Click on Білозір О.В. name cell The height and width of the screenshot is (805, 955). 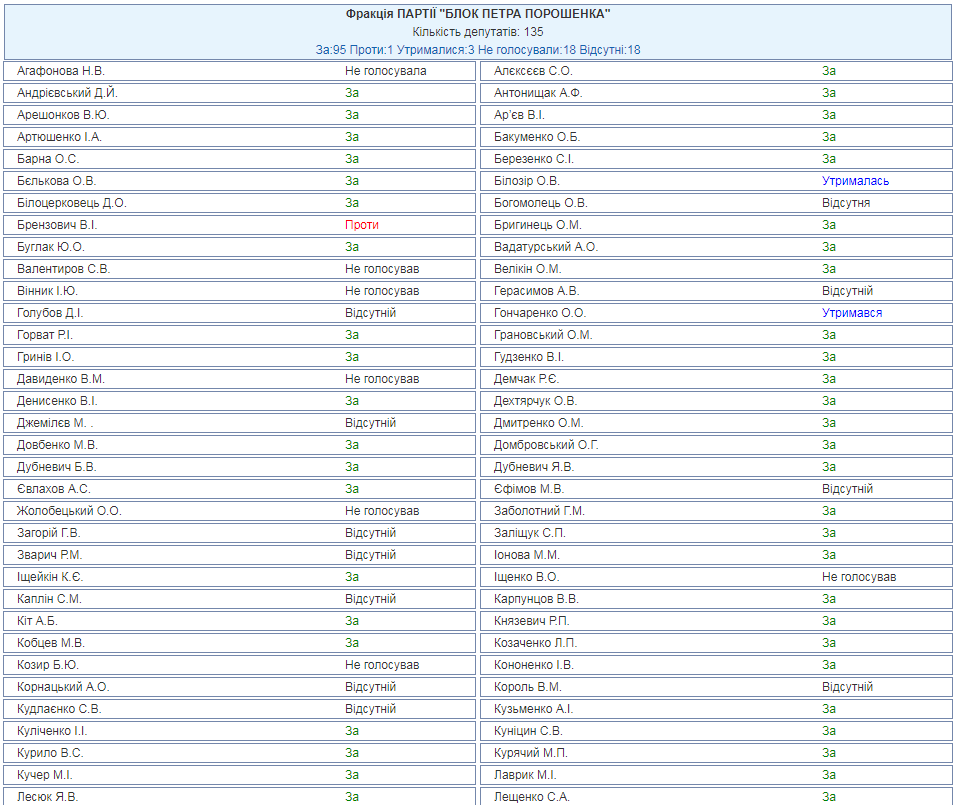527,181
